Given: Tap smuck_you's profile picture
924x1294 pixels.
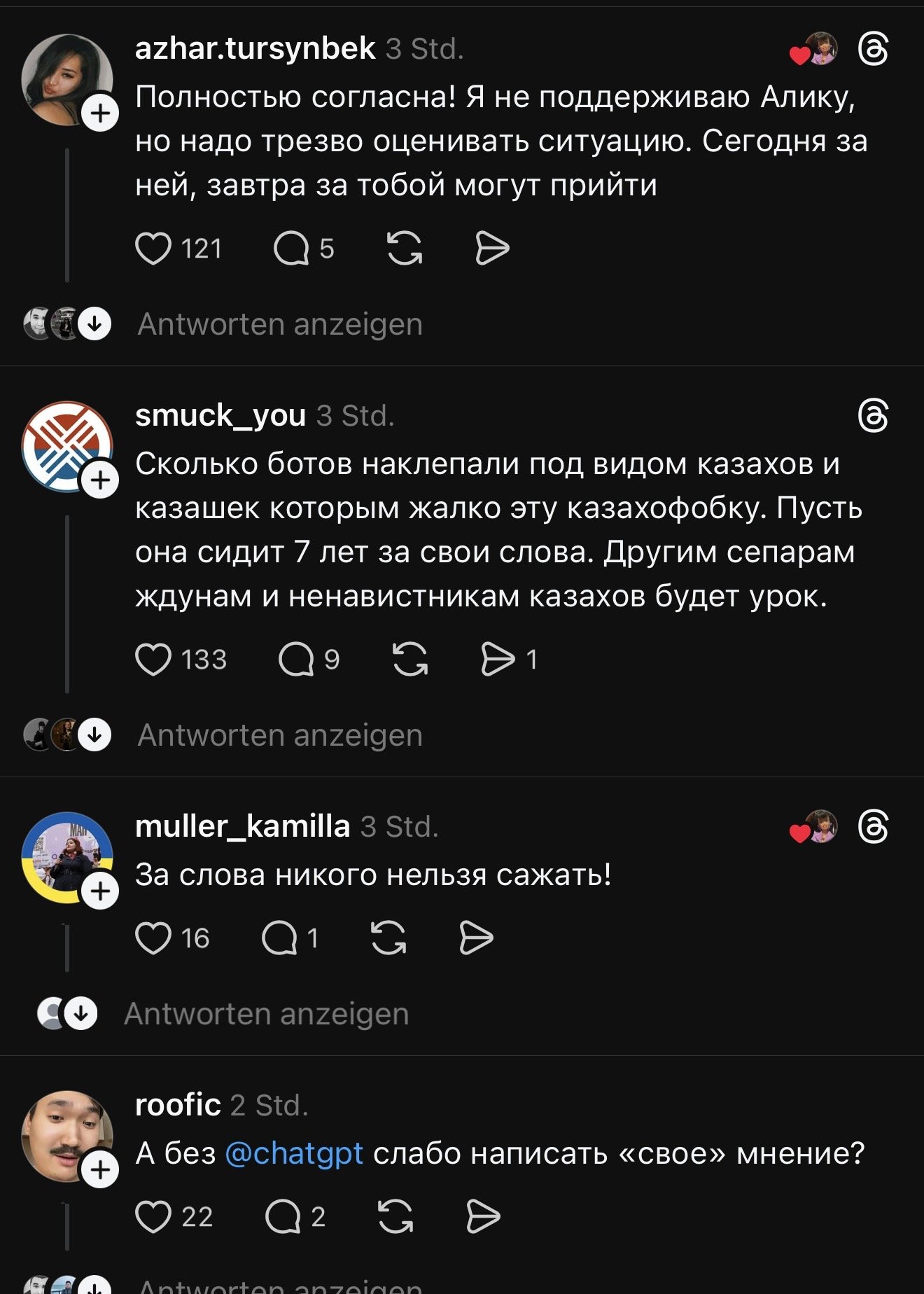Looking at the screenshot, I should [66, 446].
